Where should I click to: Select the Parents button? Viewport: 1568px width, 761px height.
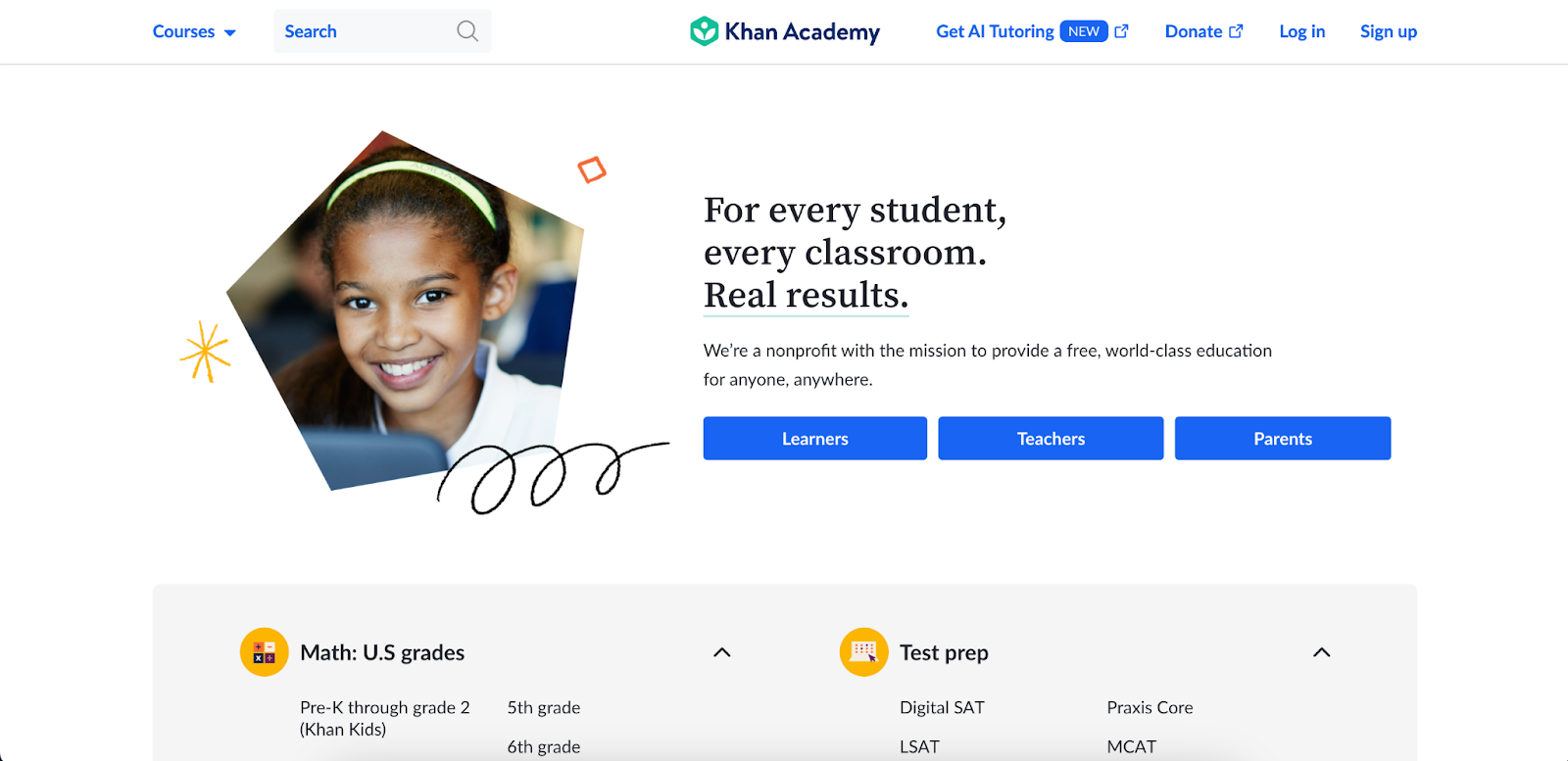1283,439
